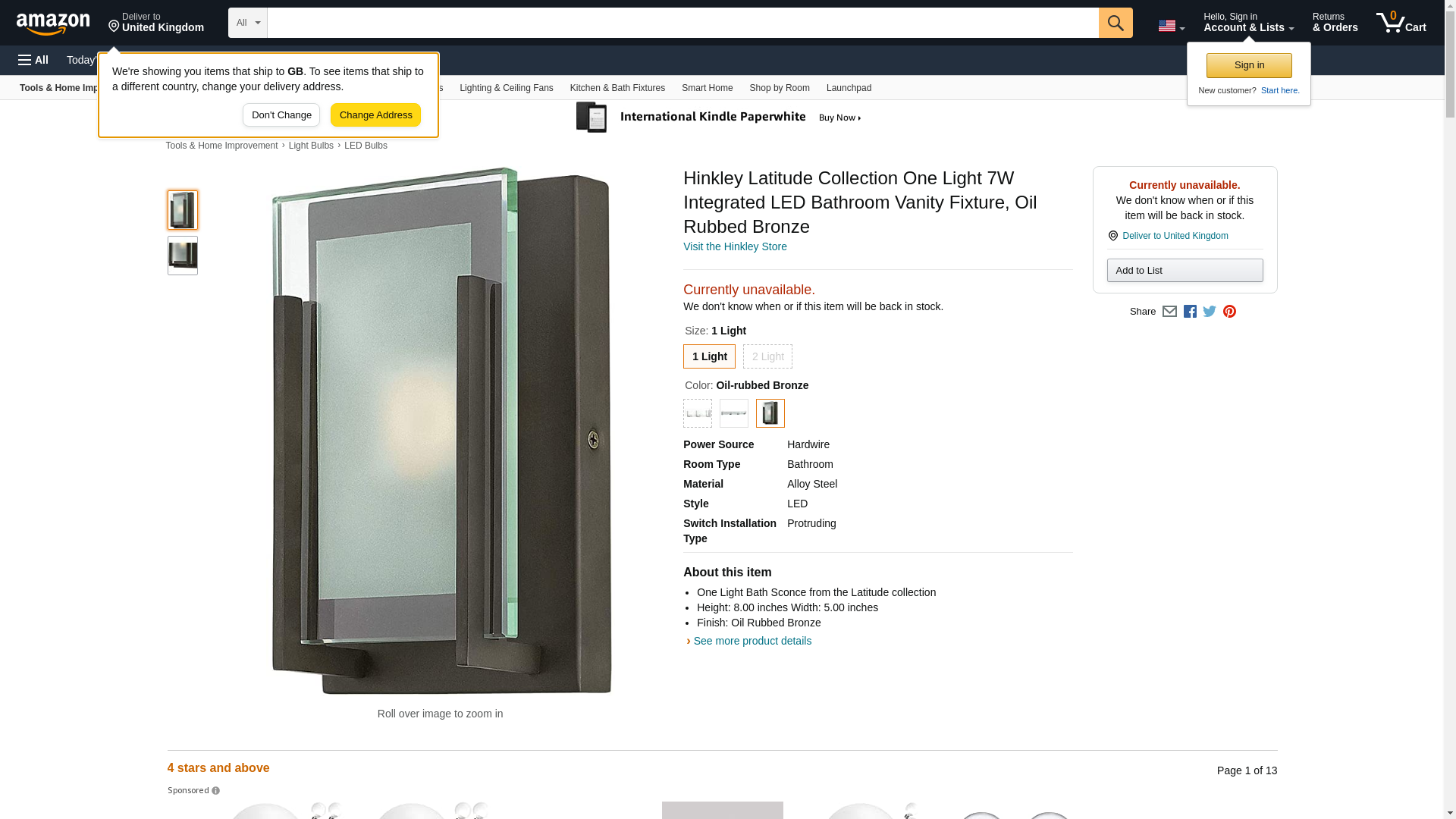
Task: Select the 1 Light size option
Action: 709,356
